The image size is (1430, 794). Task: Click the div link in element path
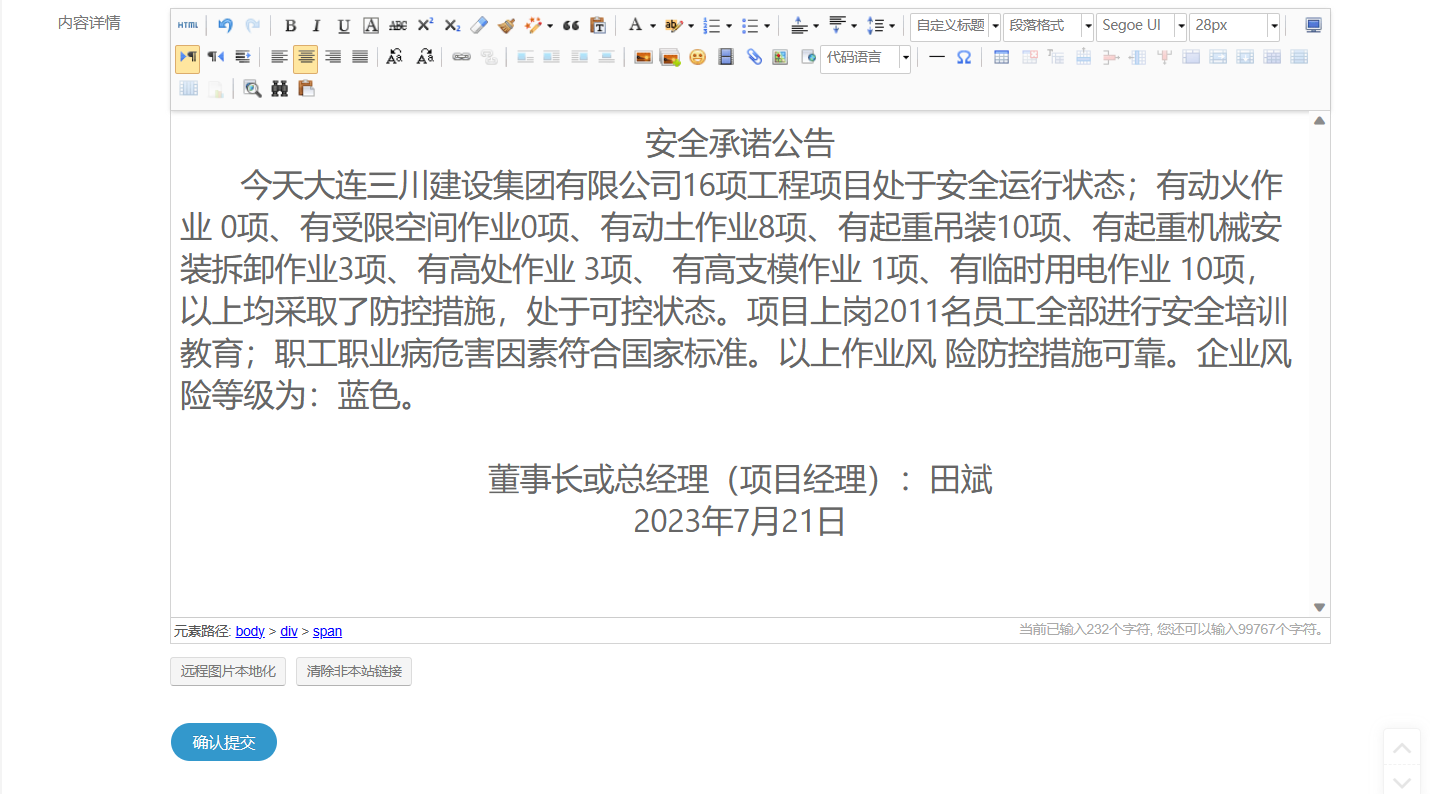pos(289,631)
